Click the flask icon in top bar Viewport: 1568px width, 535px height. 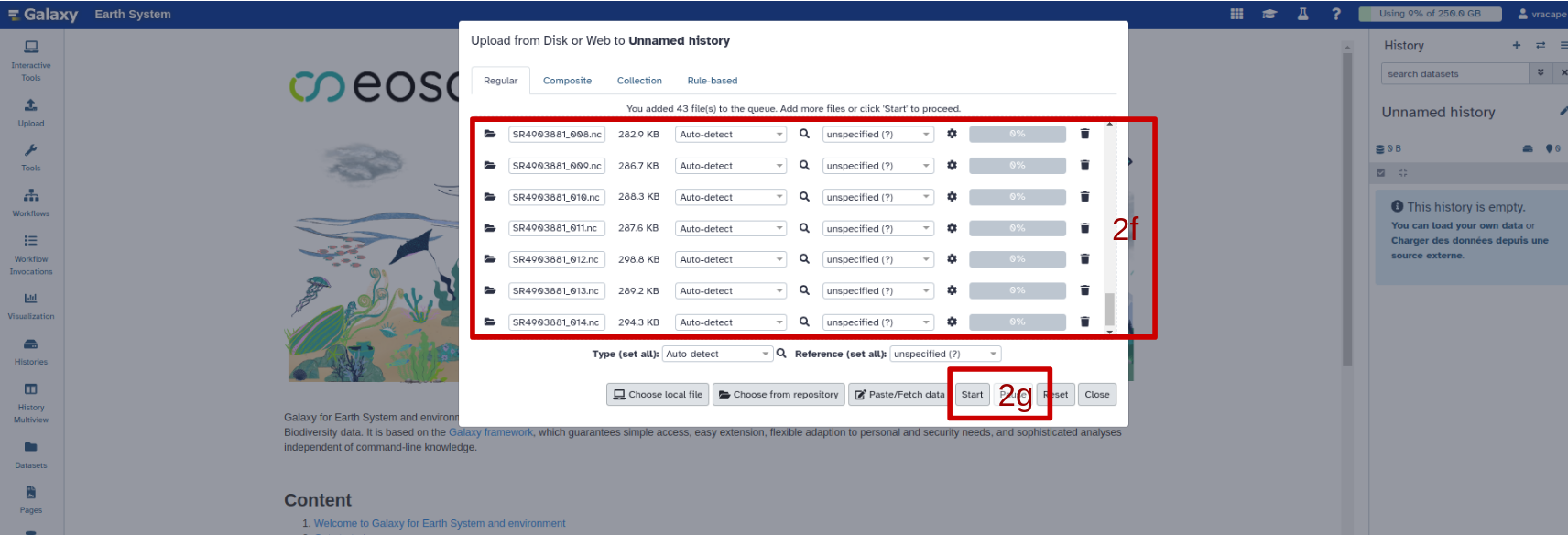point(1302,14)
